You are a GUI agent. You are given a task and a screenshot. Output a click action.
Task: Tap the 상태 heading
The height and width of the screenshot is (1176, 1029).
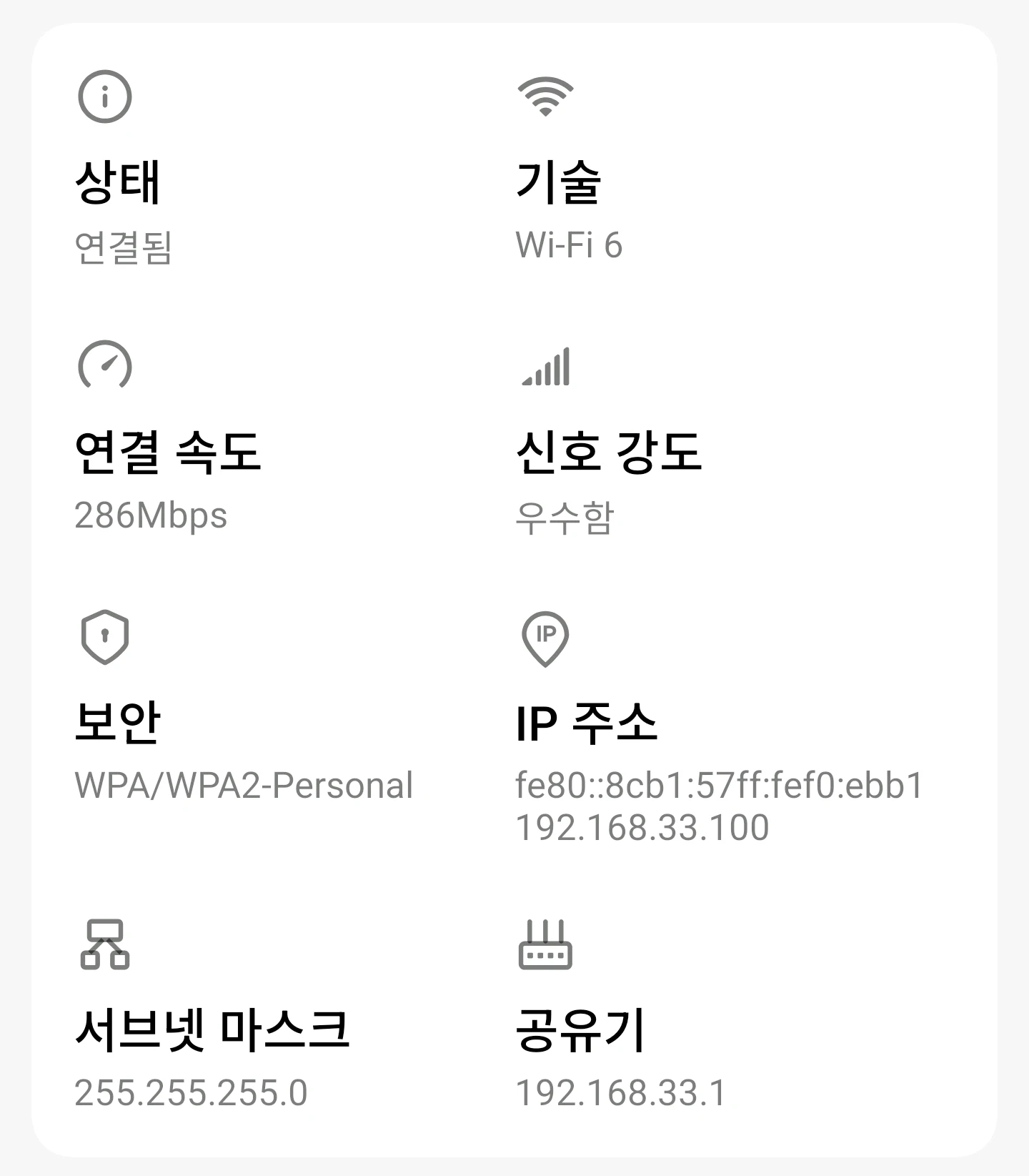[x=118, y=182]
